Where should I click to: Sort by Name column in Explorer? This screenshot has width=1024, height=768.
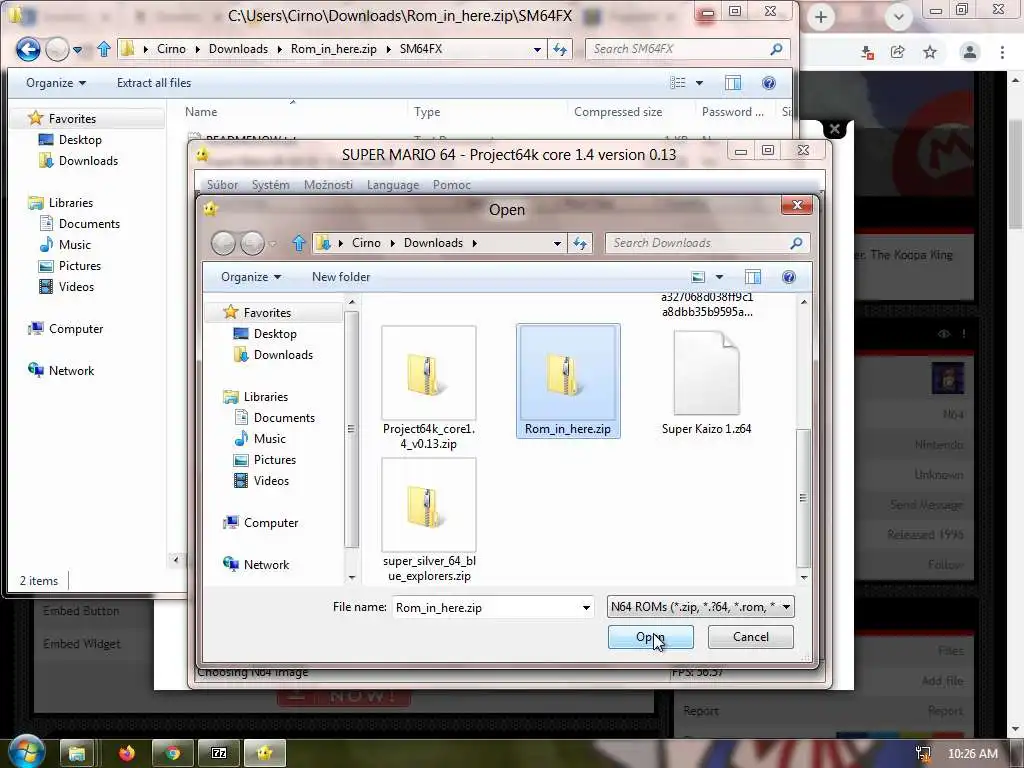pyautogui.click(x=201, y=112)
